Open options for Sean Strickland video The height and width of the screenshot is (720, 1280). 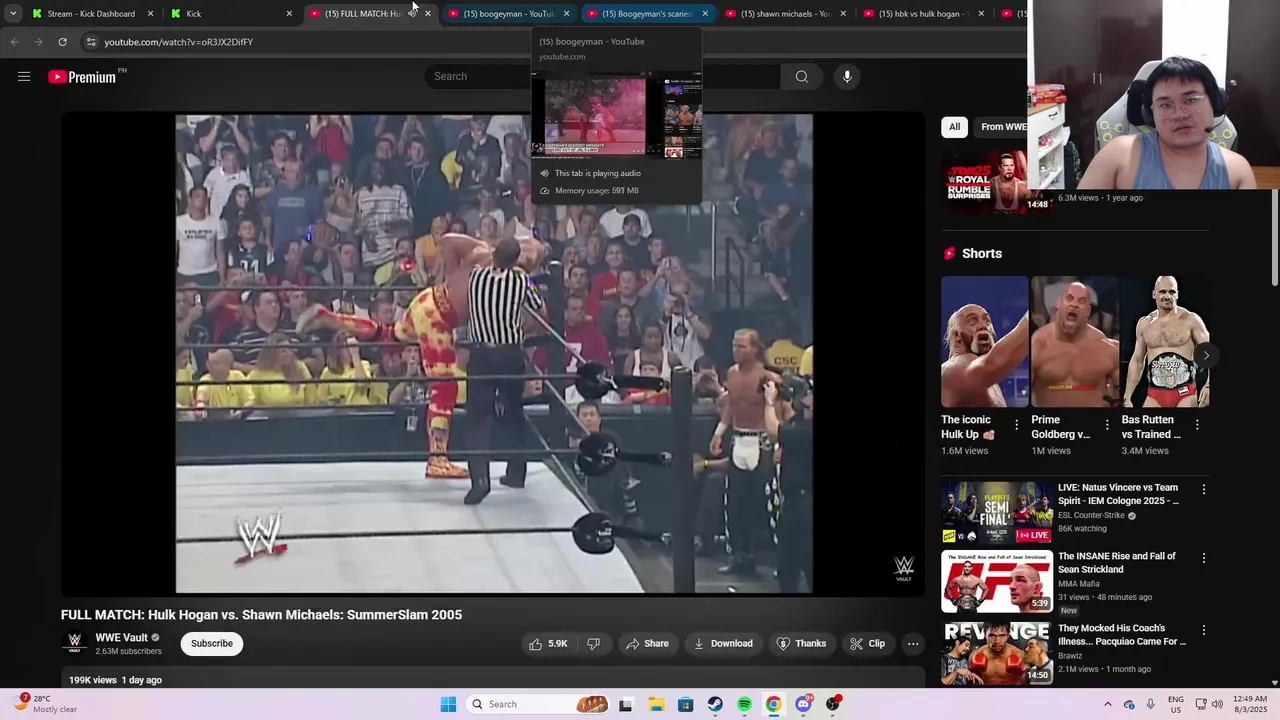[1204, 558]
